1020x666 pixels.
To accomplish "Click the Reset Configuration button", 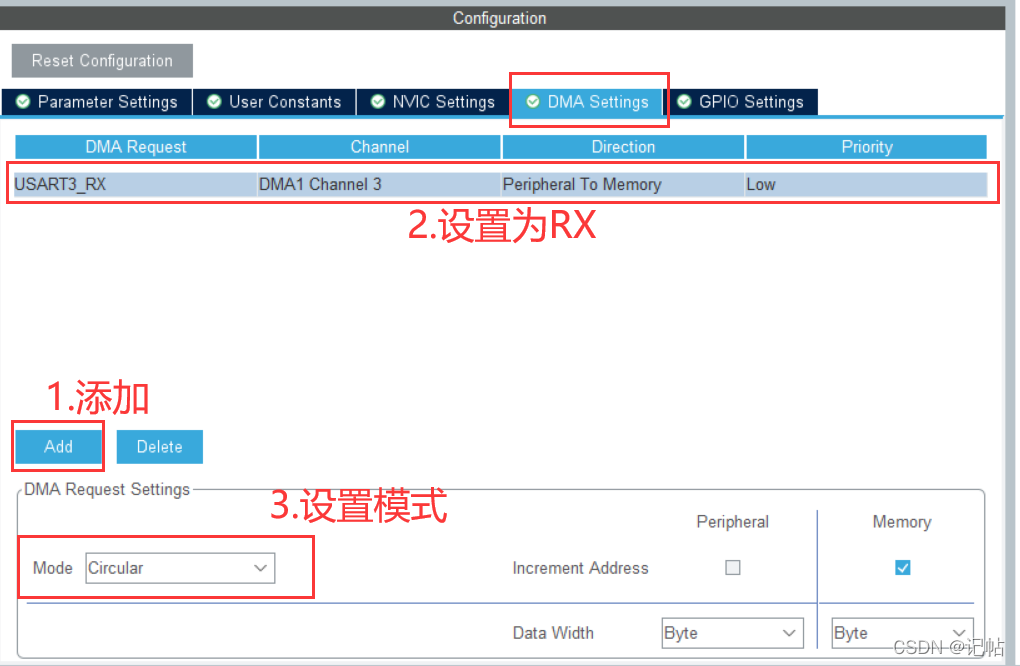I will coord(102,60).
